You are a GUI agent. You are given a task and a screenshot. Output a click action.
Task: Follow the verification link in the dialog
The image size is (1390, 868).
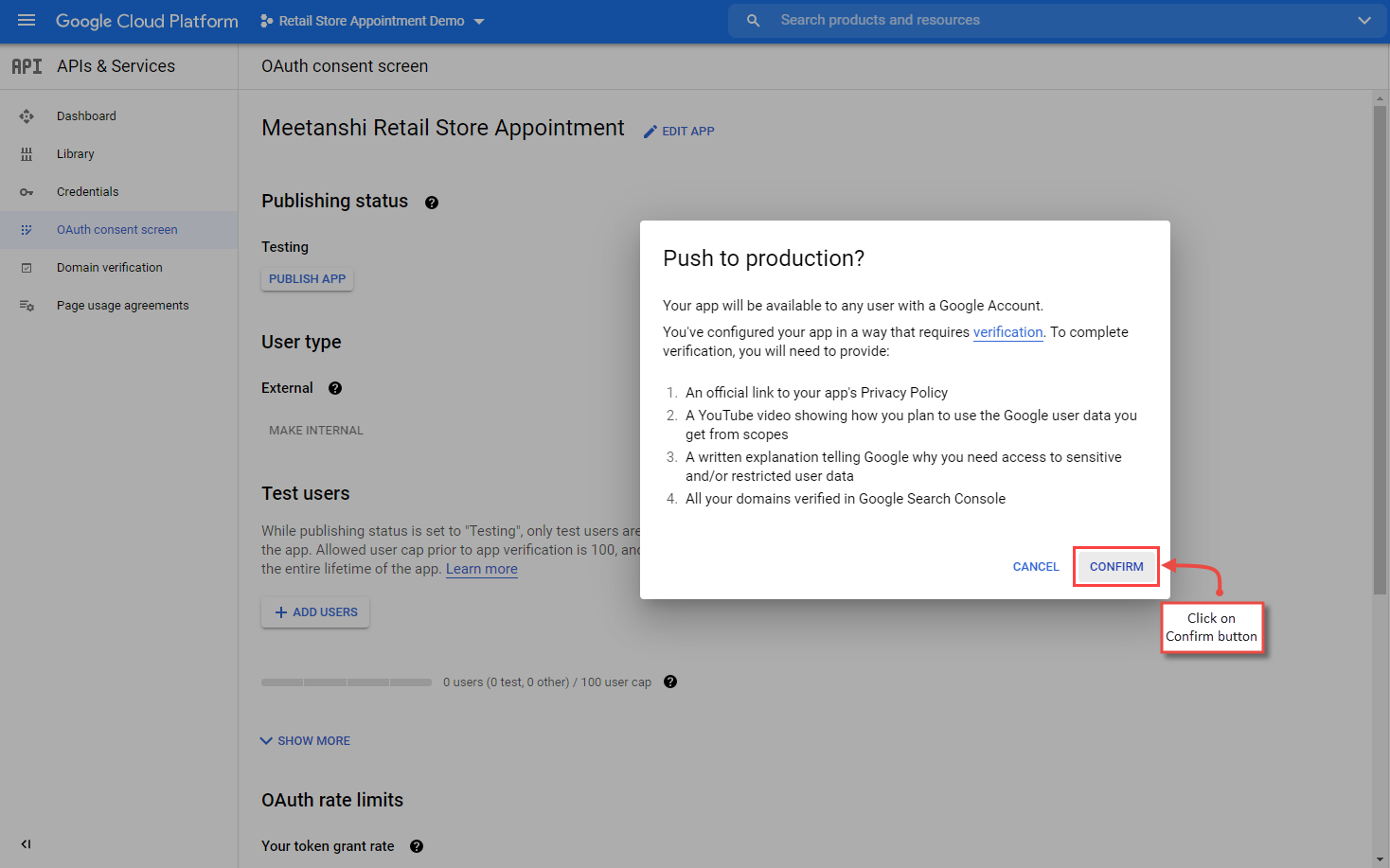(x=1007, y=332)
